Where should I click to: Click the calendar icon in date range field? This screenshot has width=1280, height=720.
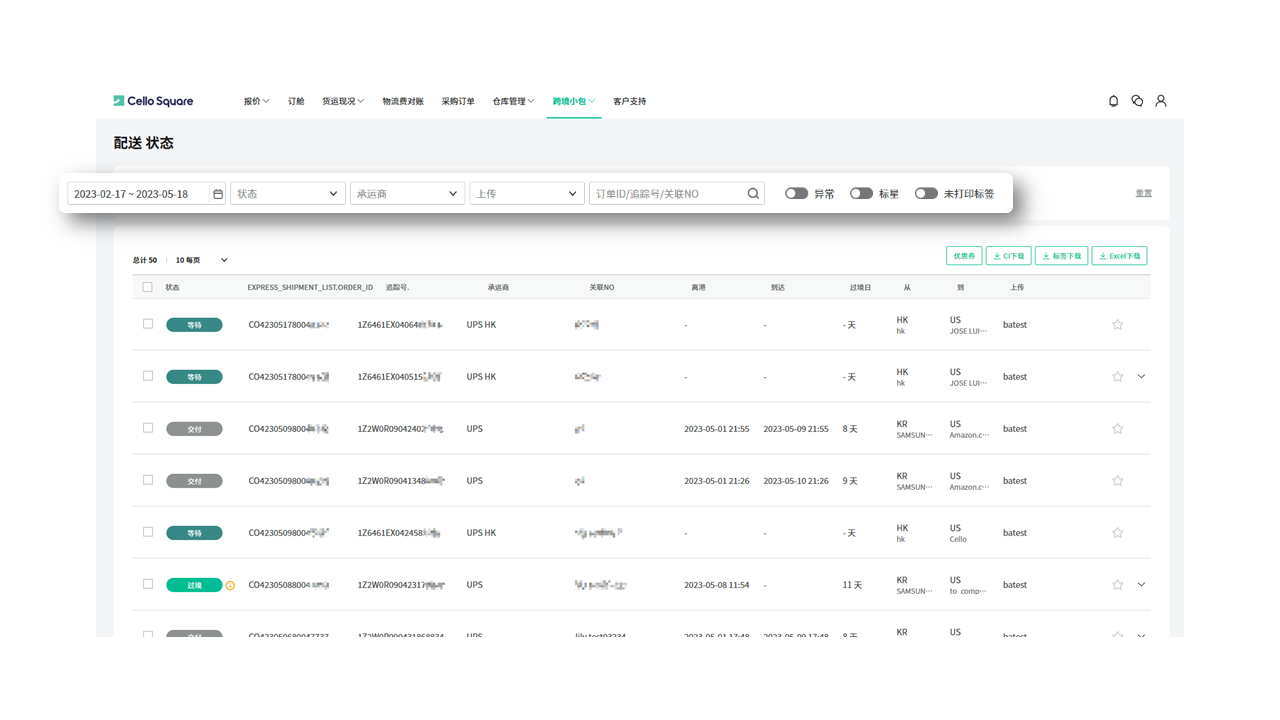[218, 194]
